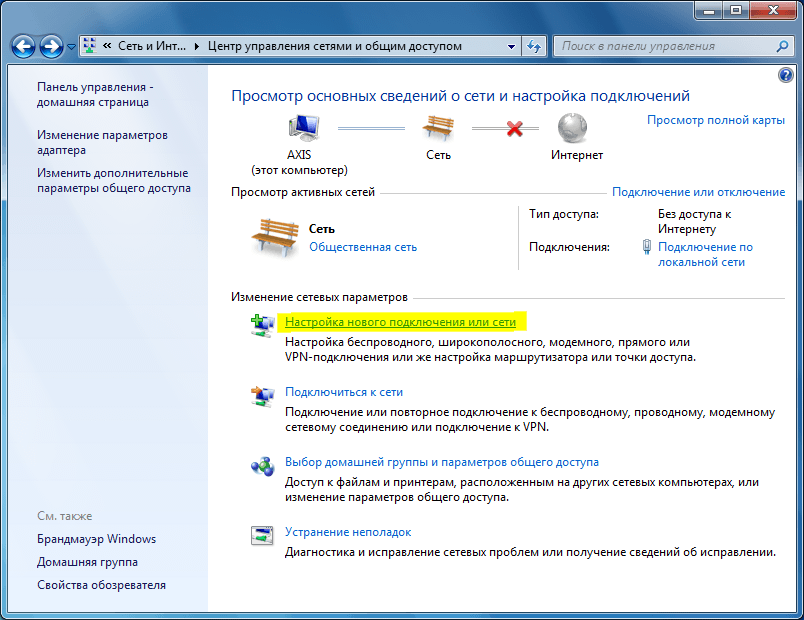Viewport: 804px width, 620px height.
Task: Open the Просмотр полной карты link
Action: [715, 120]
